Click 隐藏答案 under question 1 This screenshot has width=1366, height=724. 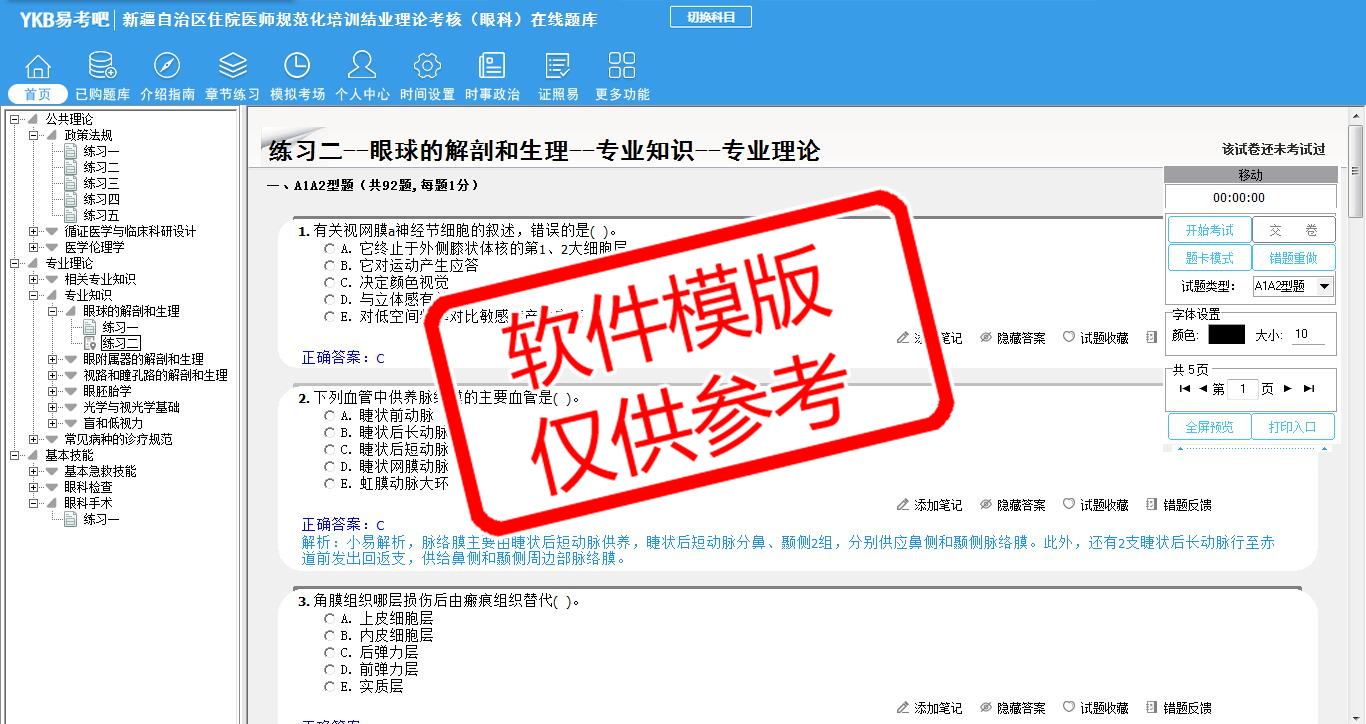coord(1013,338)
